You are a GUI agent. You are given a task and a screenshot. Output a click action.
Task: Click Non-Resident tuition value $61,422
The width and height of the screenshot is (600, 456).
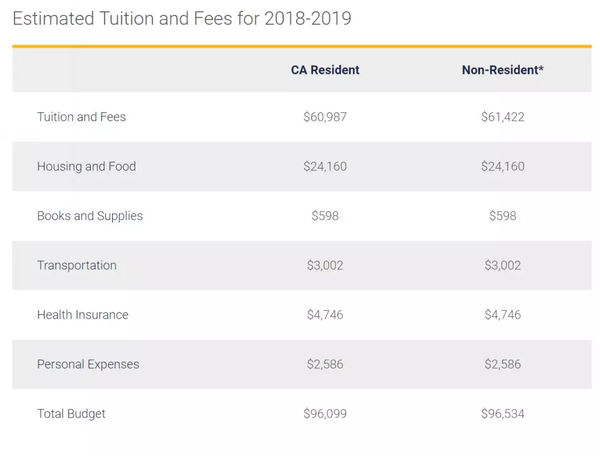[x=502, y=117]
